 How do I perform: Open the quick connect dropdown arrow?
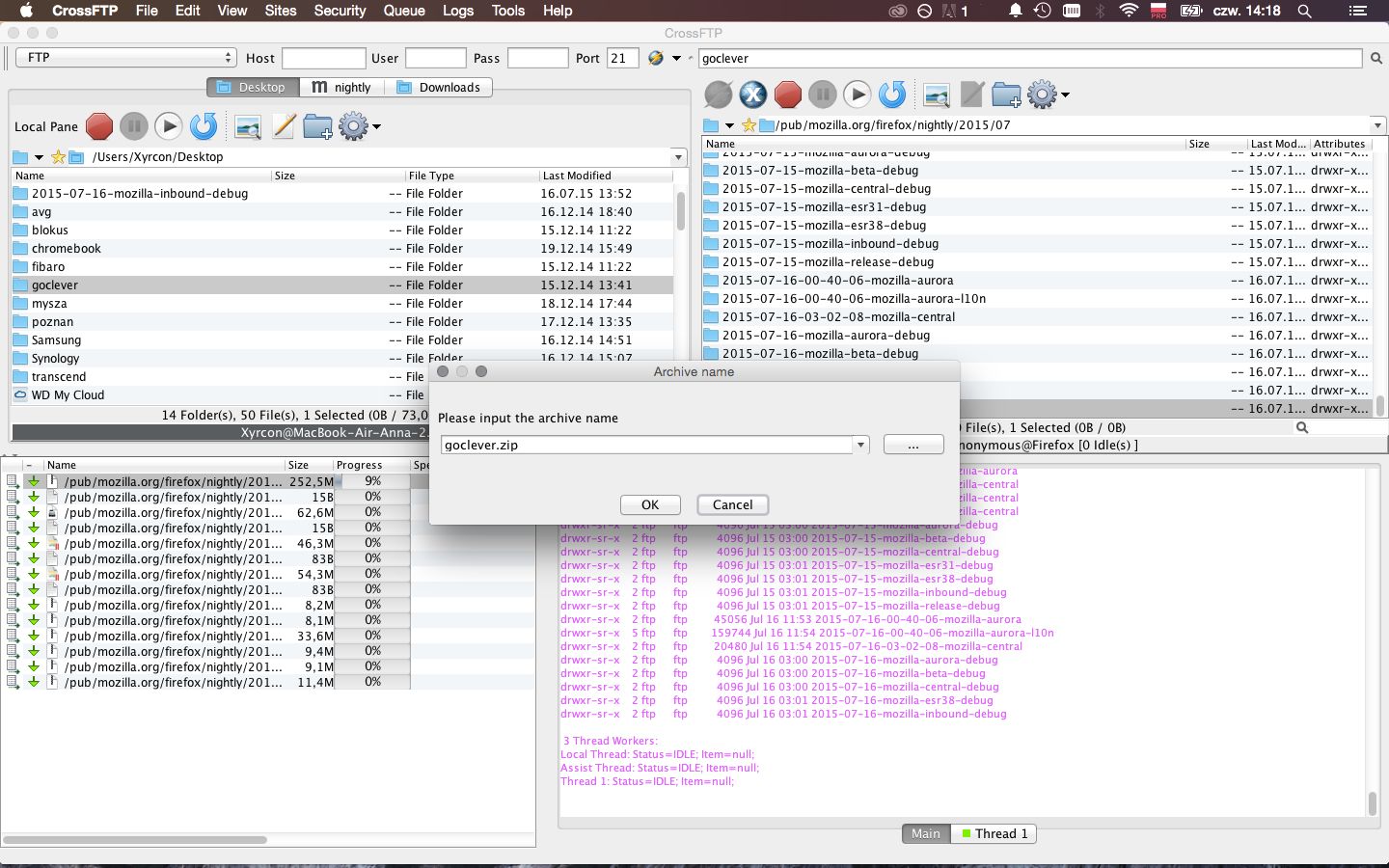[x=676, y=59]
